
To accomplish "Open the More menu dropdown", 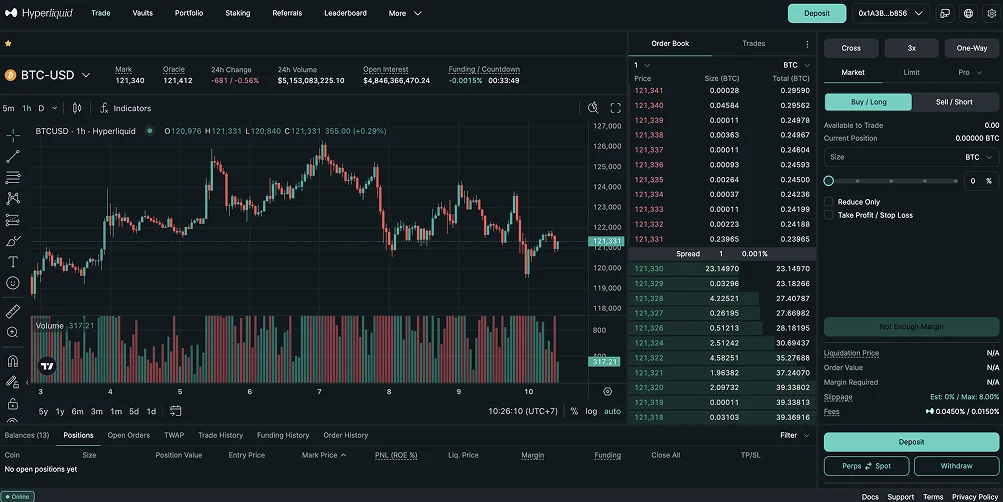I will point(405,13).
